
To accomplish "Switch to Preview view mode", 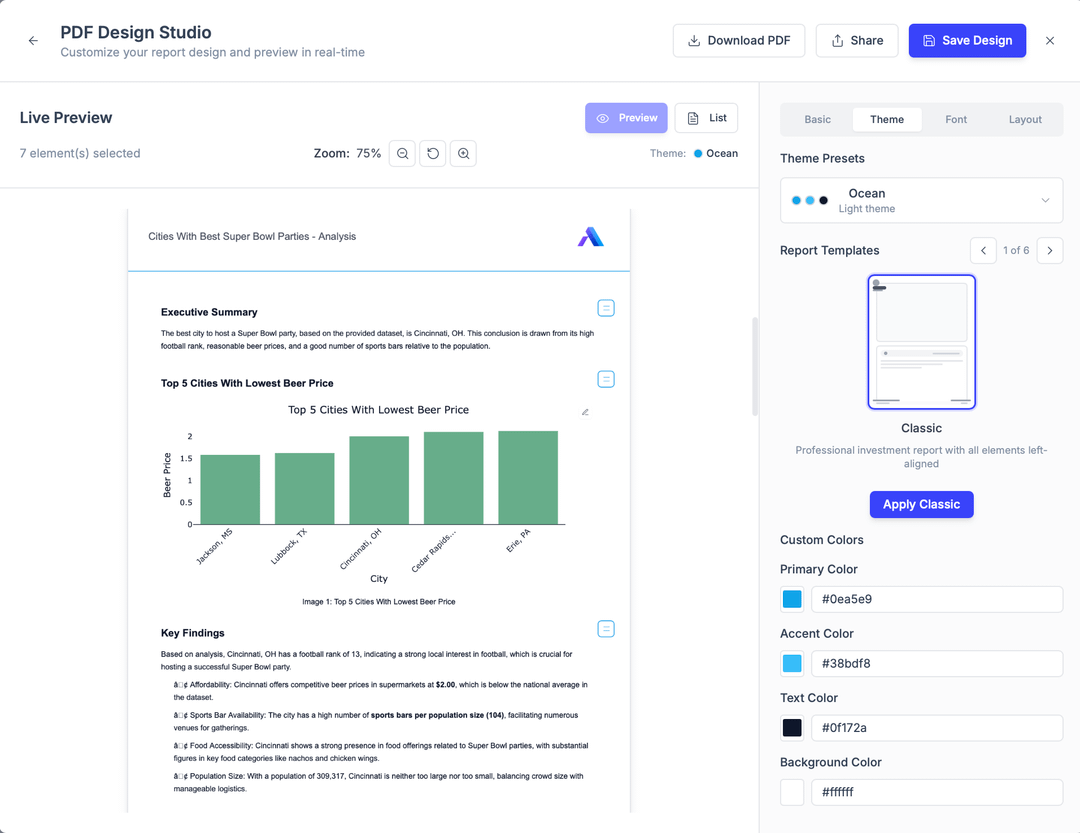I will (x=626, y=118).
